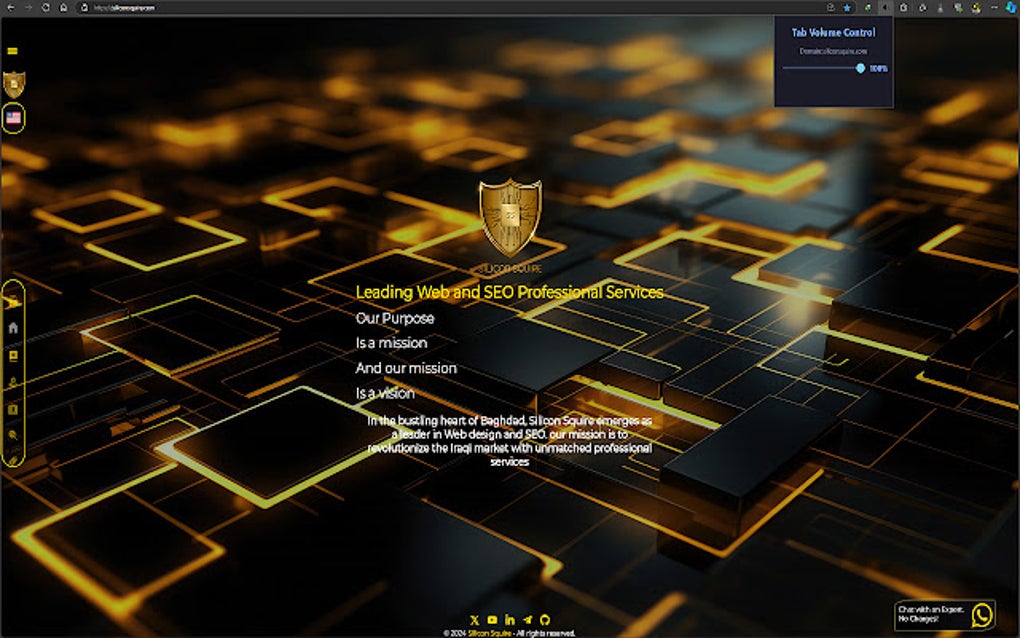Reload the page
The image size is (1020, 638).
46,7
